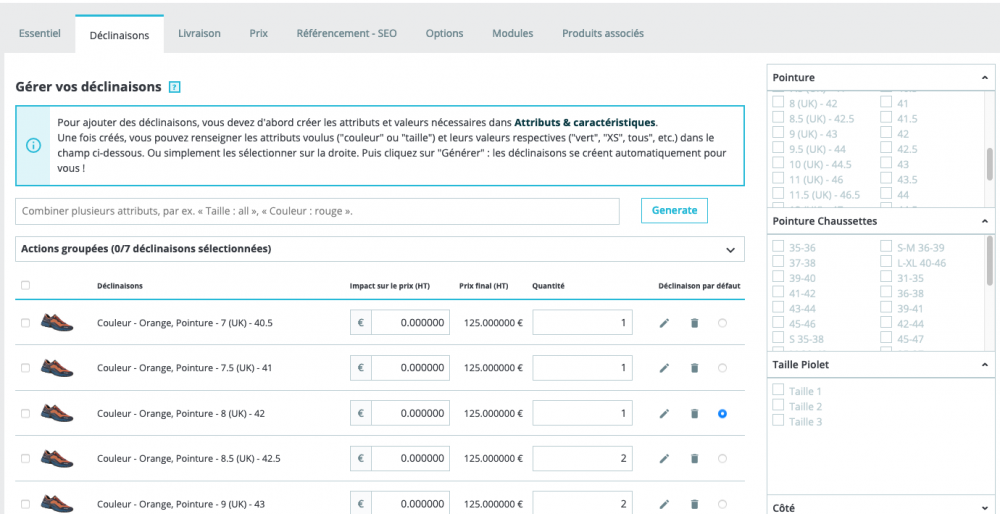The width and height of the screenshot is (1000, 514).
Task: Click the info icon in the blue notice box
Action: tap(33, 145)
